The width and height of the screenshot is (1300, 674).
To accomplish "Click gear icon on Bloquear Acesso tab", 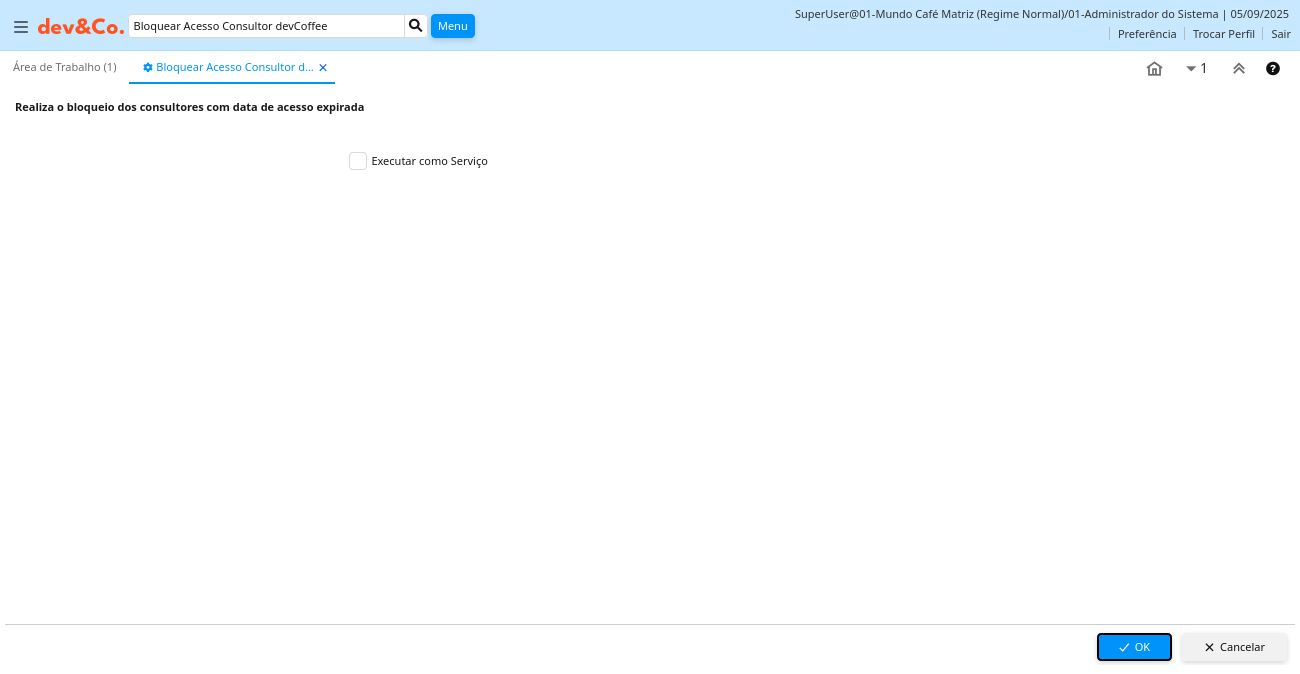I will (148, 68).
